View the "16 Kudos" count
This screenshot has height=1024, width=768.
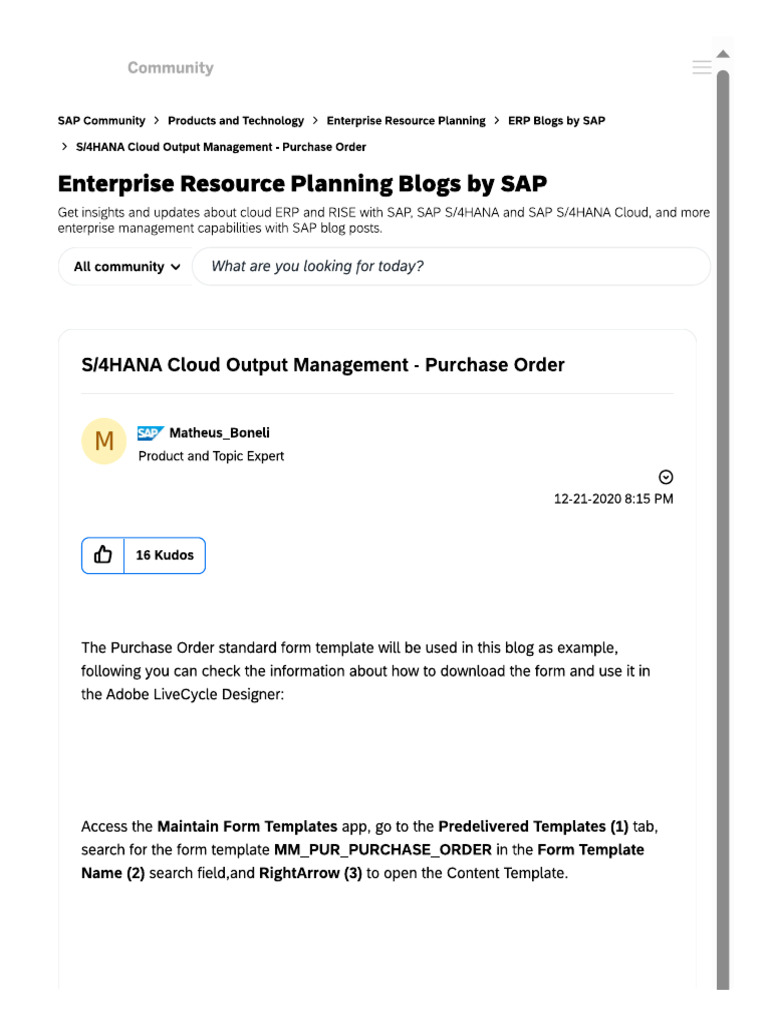165,555
